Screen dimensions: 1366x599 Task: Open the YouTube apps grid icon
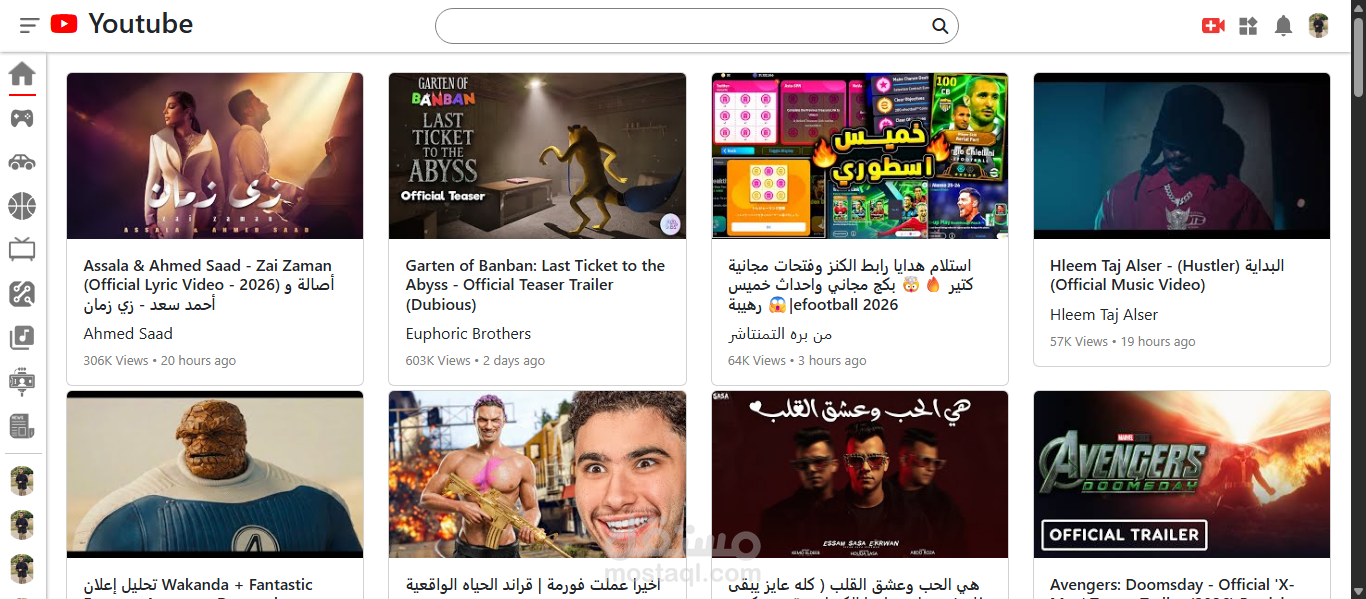1248,25
